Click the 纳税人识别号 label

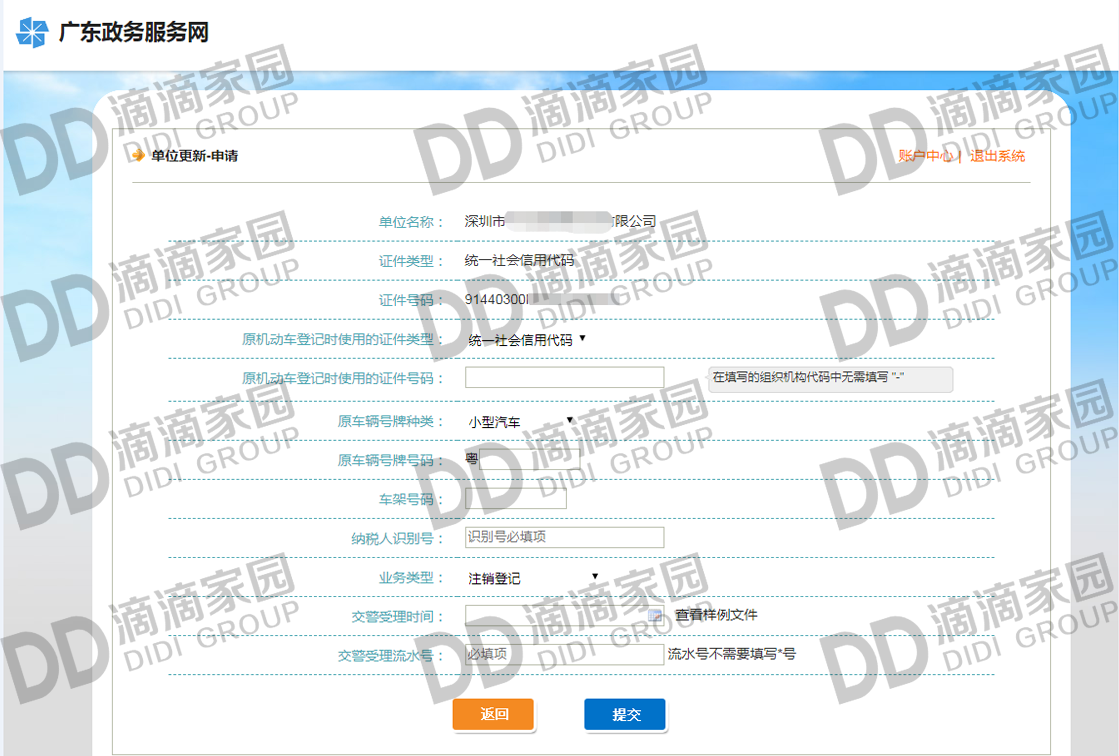tap(397, 538)
